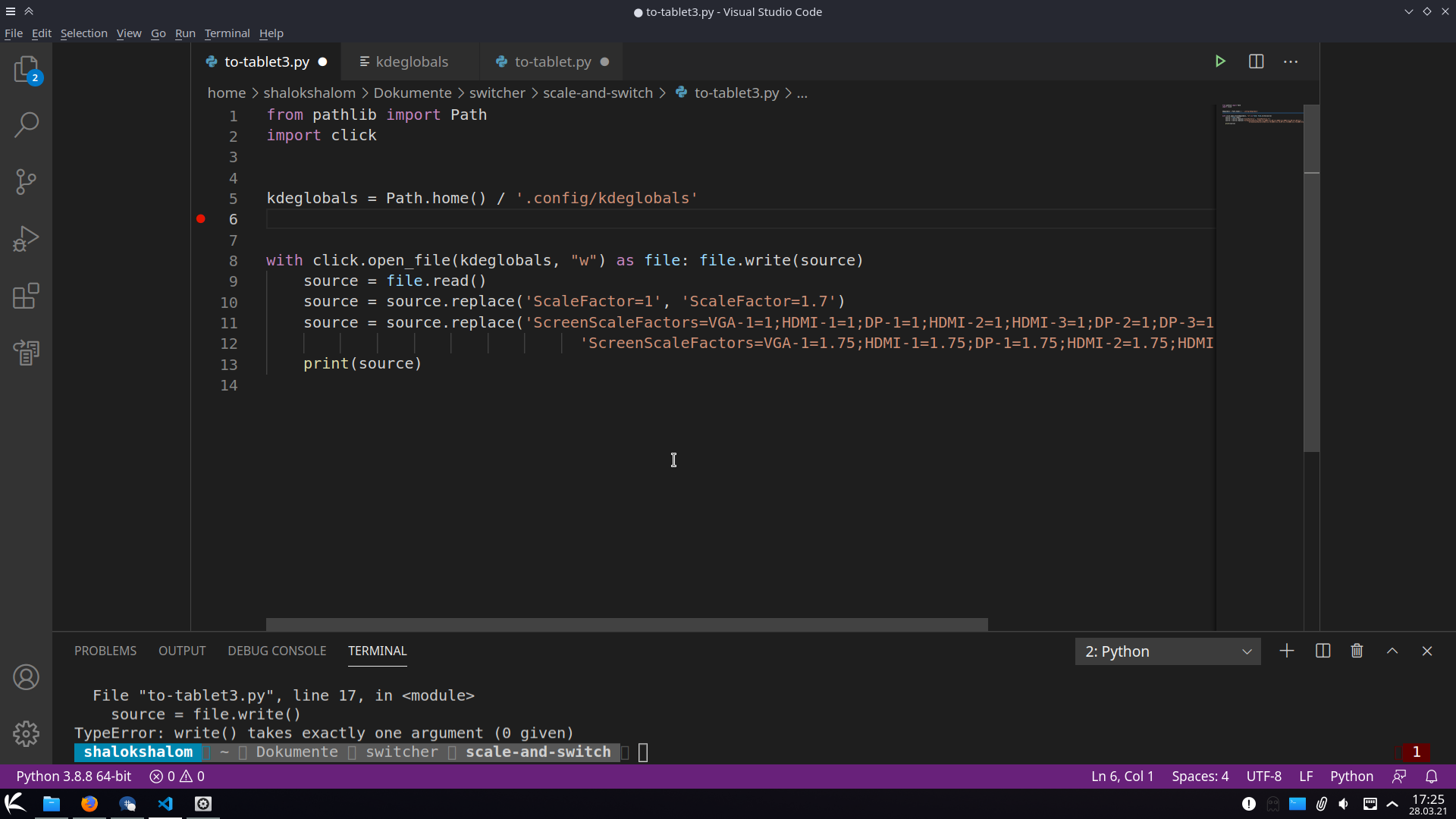Screen dimensions: 1456x819
Task: Open the Source Control view
Action: coord(27,181)
